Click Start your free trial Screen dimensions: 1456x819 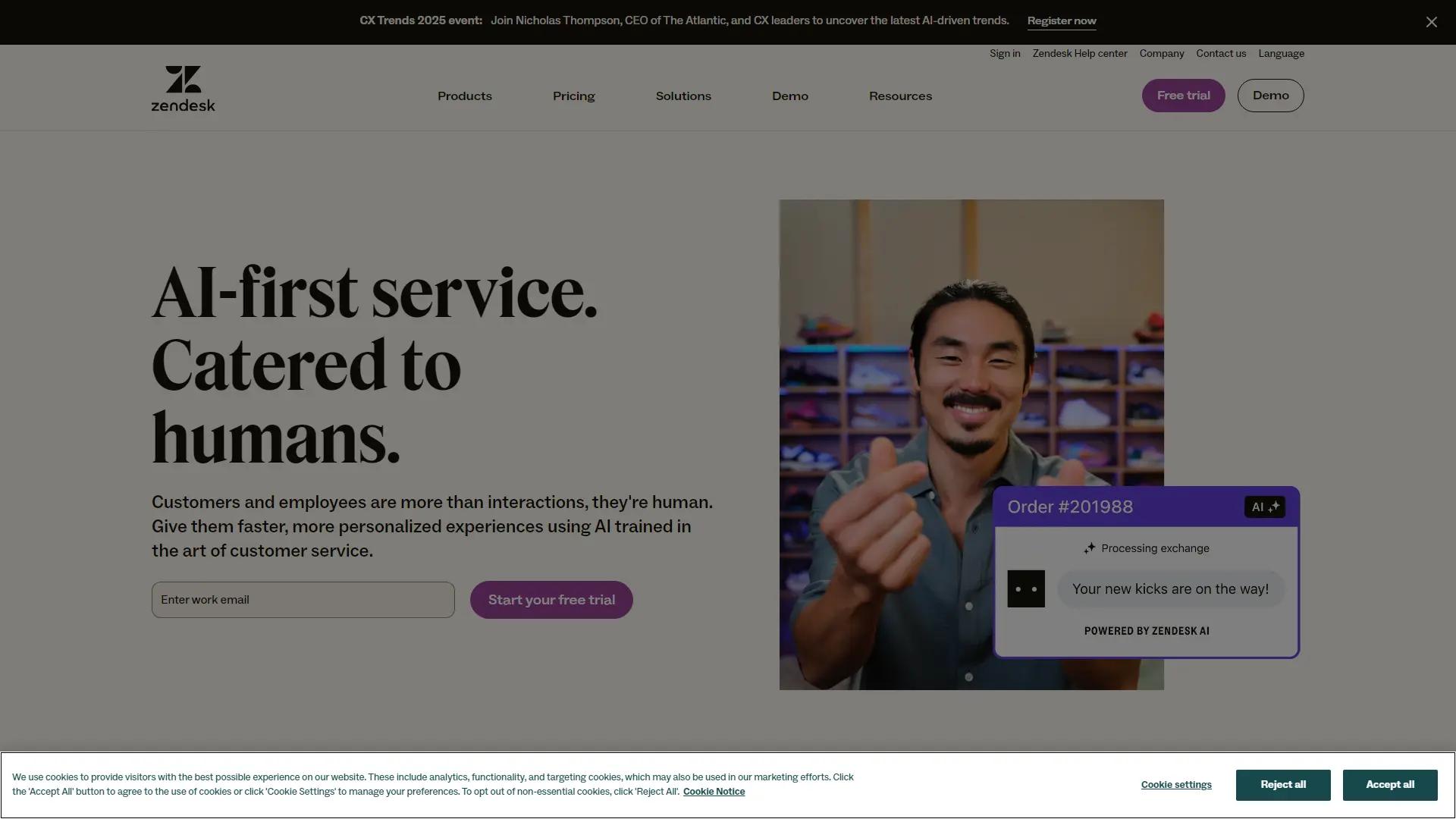pos(551,599)
